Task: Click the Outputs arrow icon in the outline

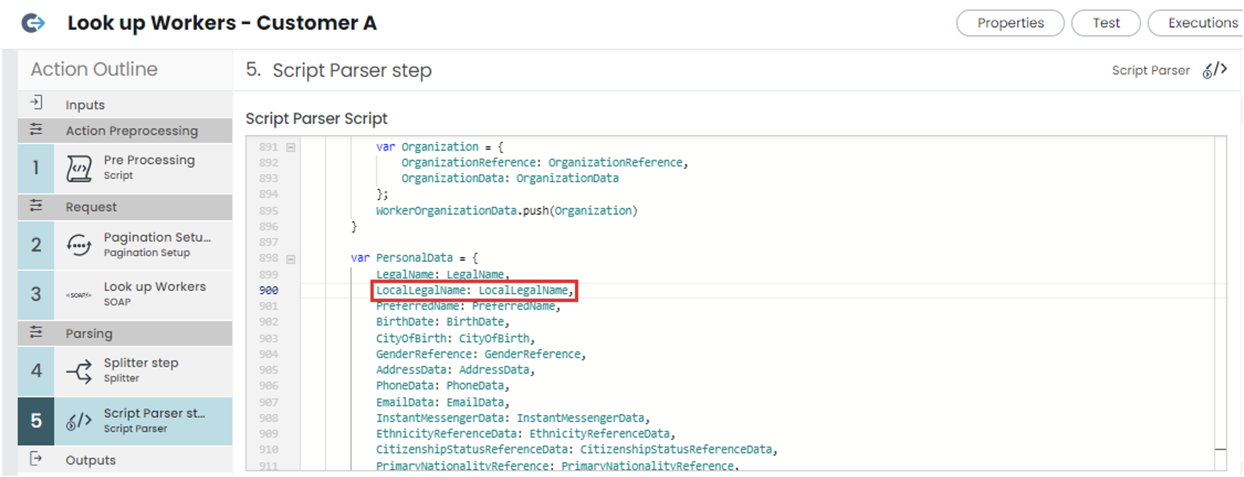Action: (x=36, y=459)
